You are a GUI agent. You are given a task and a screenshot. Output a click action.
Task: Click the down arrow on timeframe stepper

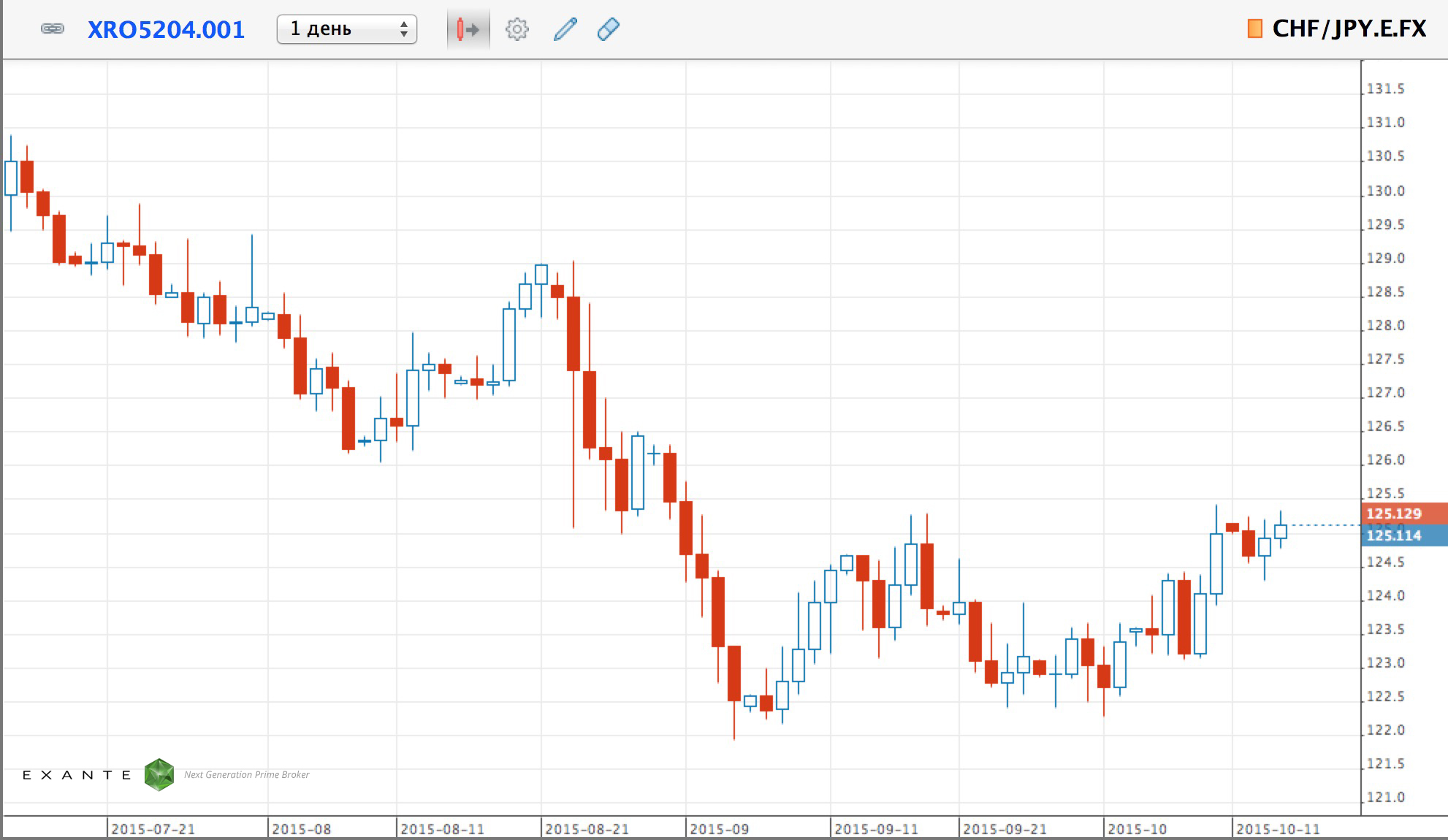pos(404,35)
